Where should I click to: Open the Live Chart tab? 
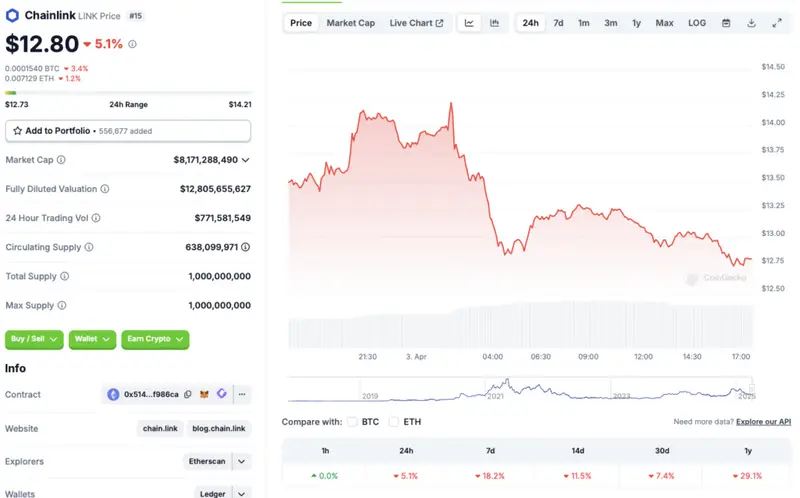pyautogui.click(x=416, y=23)
